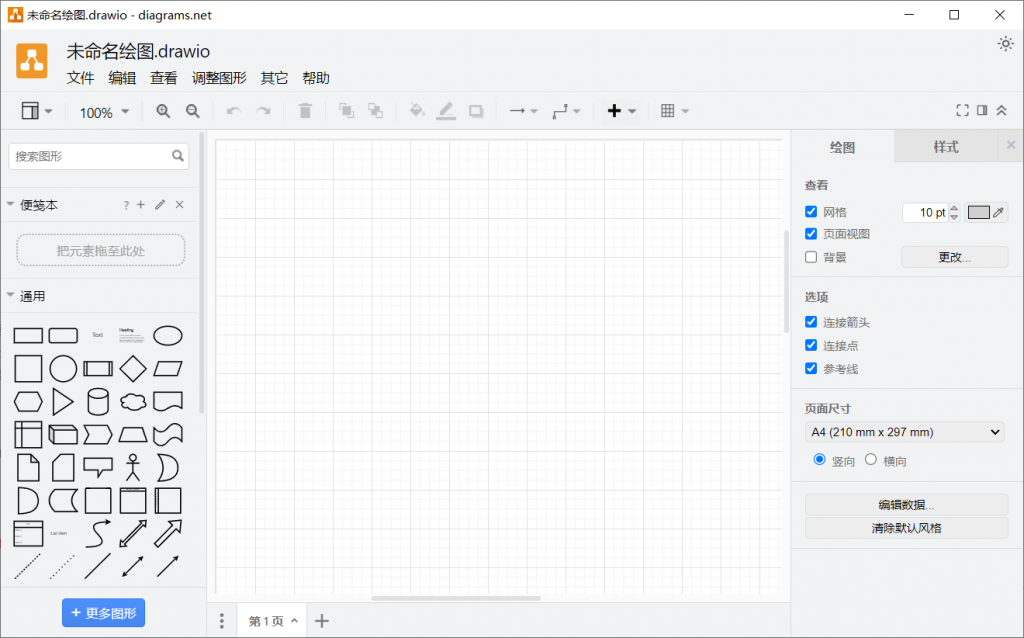Image resolution: width=1024 pixels, height=638 pixels.
Task: Click the fullscreen icon in toolbar
Action: click(x=962, y=111)
